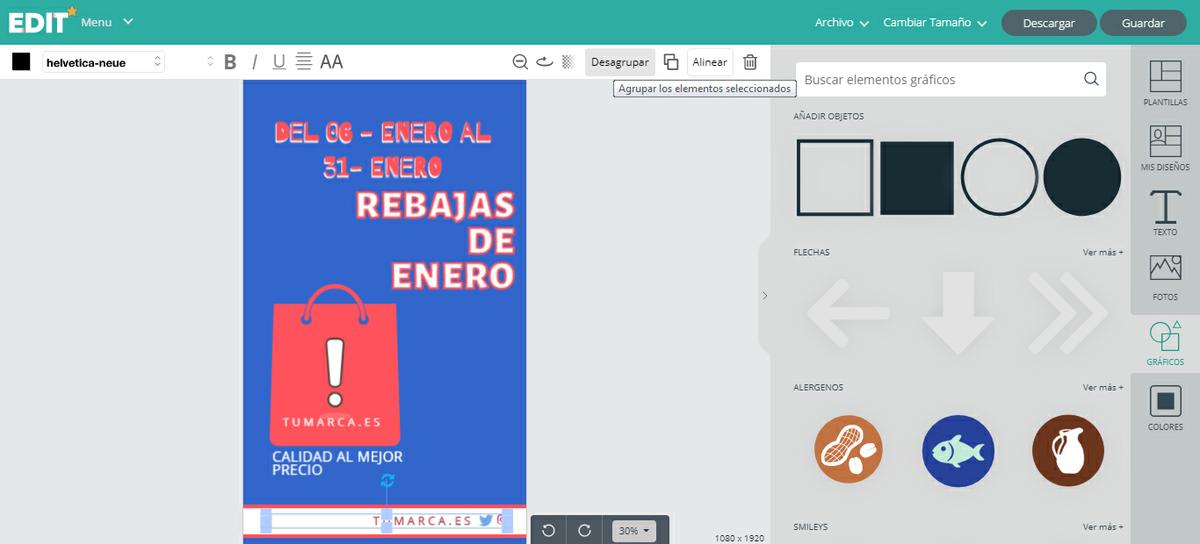Open the Texto tool in sidebar
Screen dimensions: 1200x544
point(1165,212)
